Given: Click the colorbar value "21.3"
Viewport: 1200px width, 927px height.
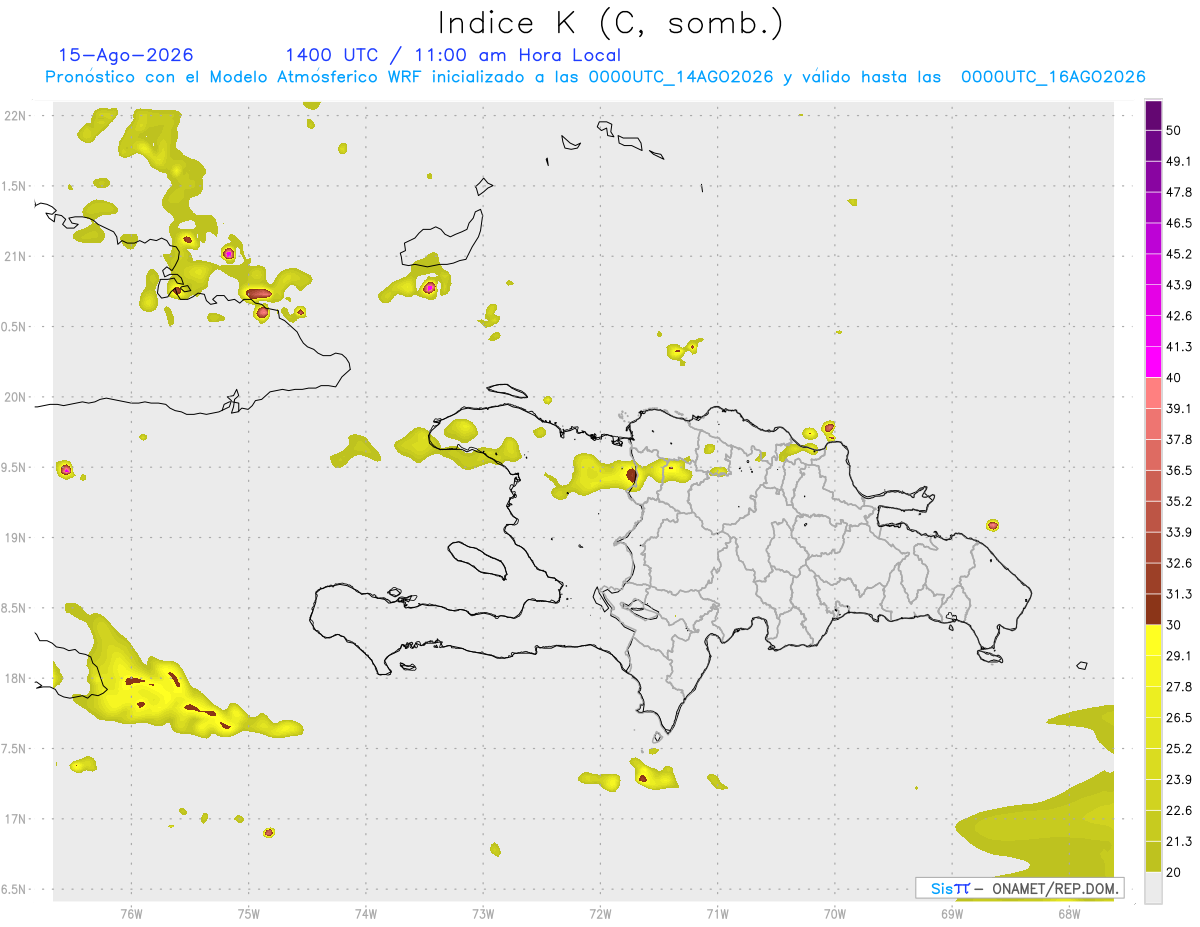Looking at the screenshot, I should [1180, 843].
